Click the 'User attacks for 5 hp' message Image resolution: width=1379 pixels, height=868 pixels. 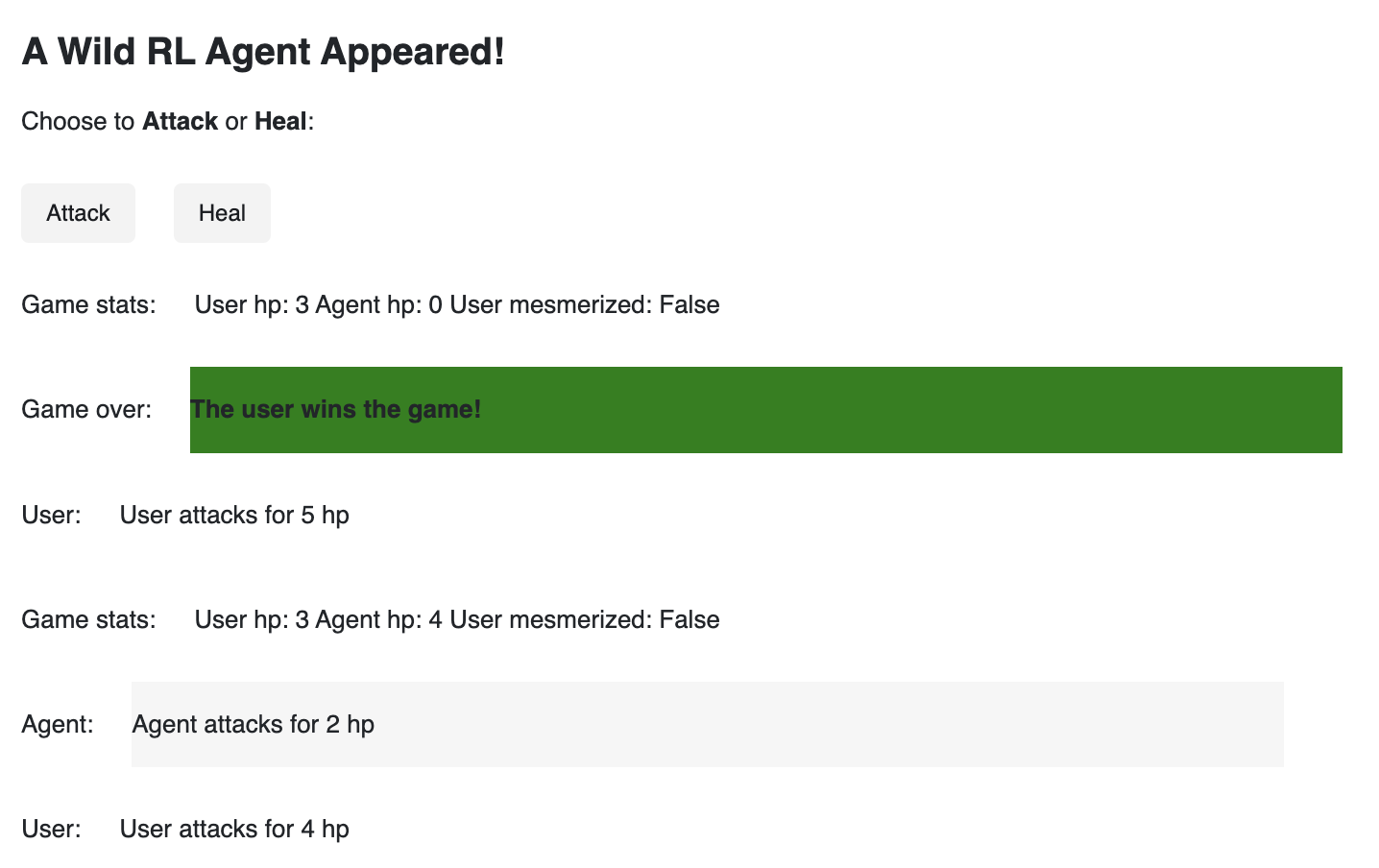[x=234, y=516]
